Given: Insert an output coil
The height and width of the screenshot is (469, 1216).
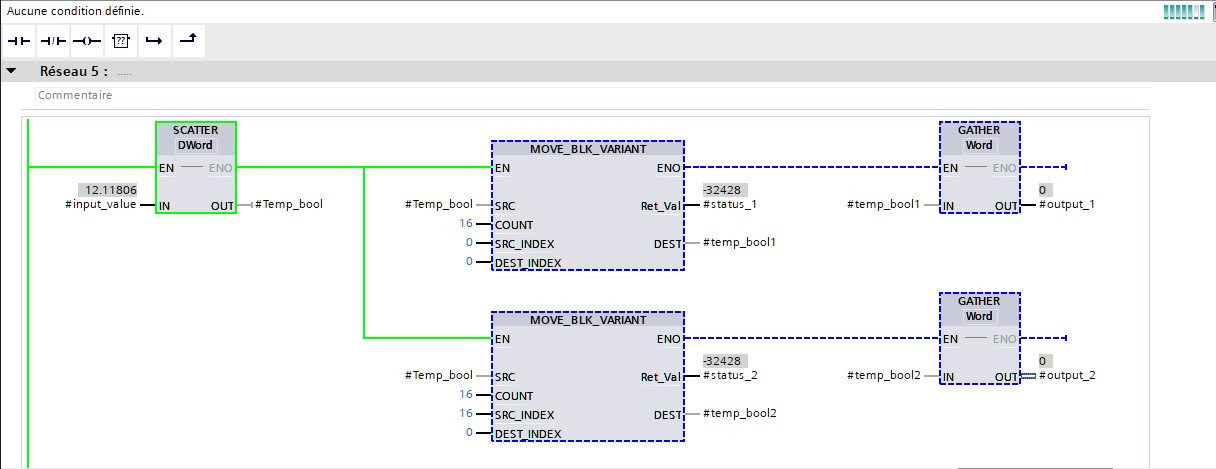Looking at the screenshot, I should (87, 41).
